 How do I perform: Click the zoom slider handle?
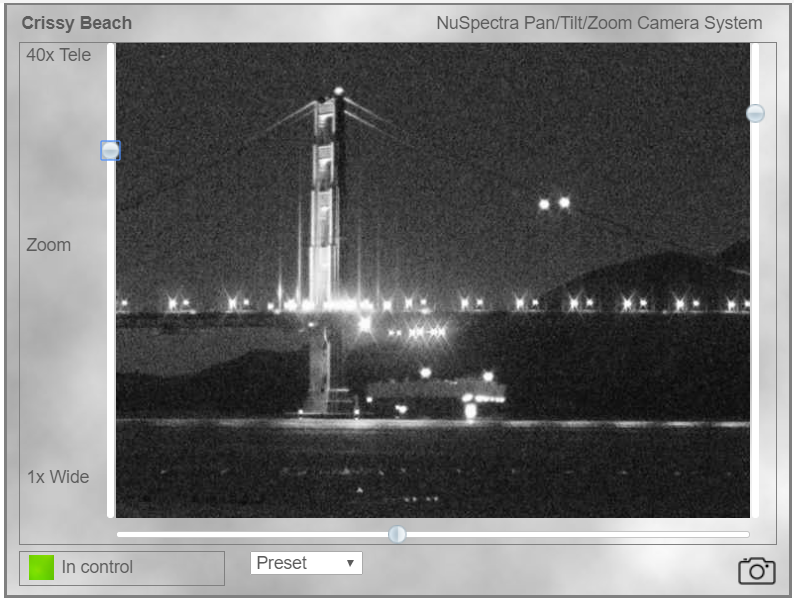[110, 150]
